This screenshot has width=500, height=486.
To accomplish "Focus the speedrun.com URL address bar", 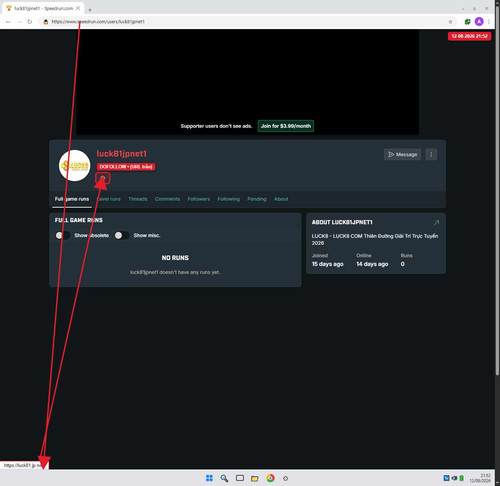I will click(247, 22).
